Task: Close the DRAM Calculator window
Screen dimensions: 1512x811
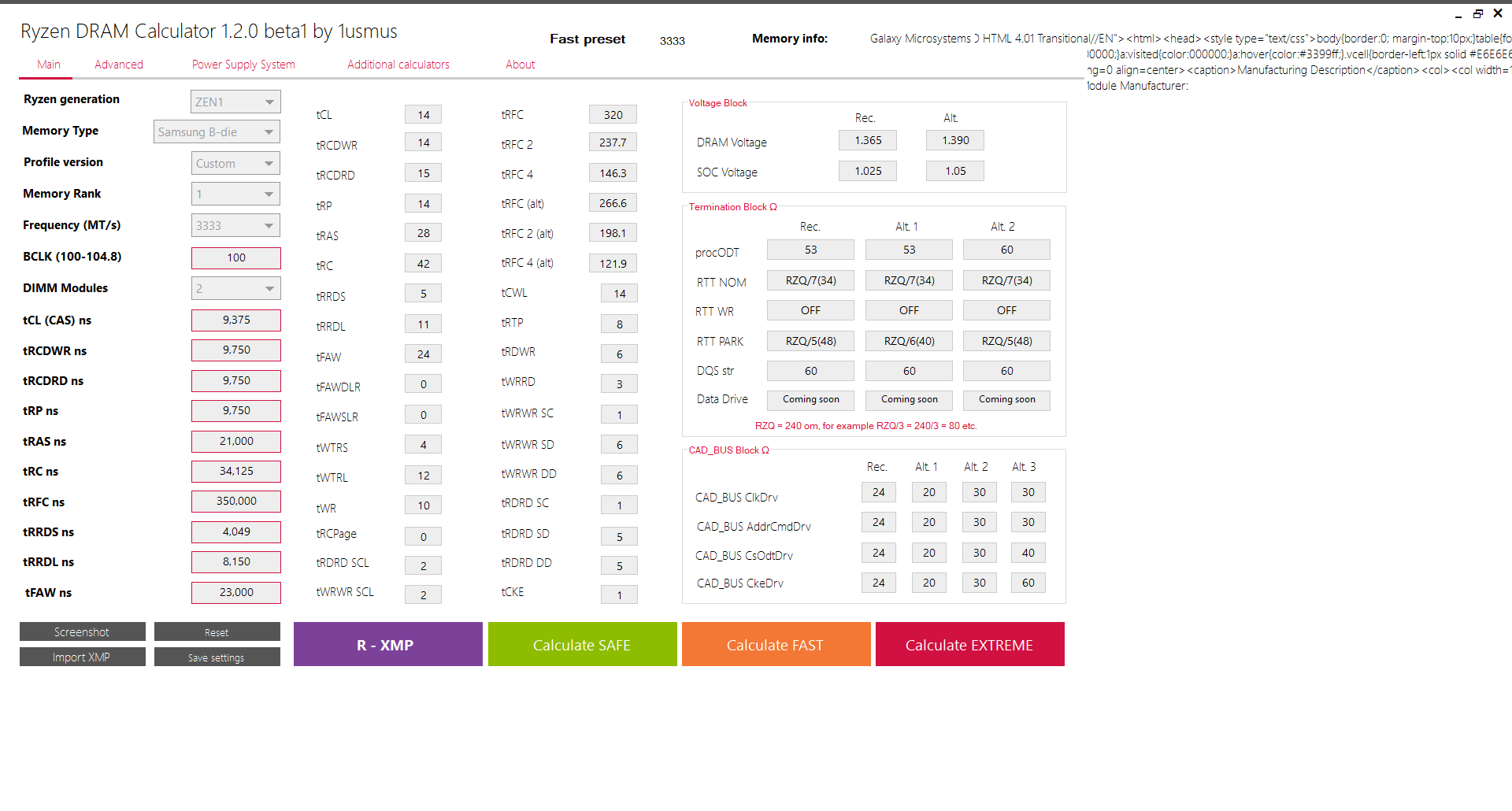Action: click(x=1498, y=13)
